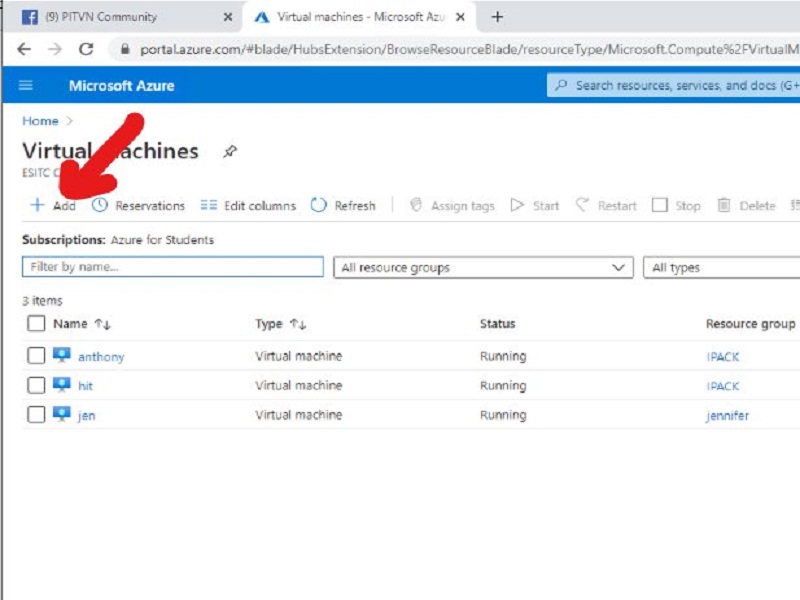Open the jen virtual machine link
The image size is (800, 600).
pyautogui.click(x=86, y=416)
